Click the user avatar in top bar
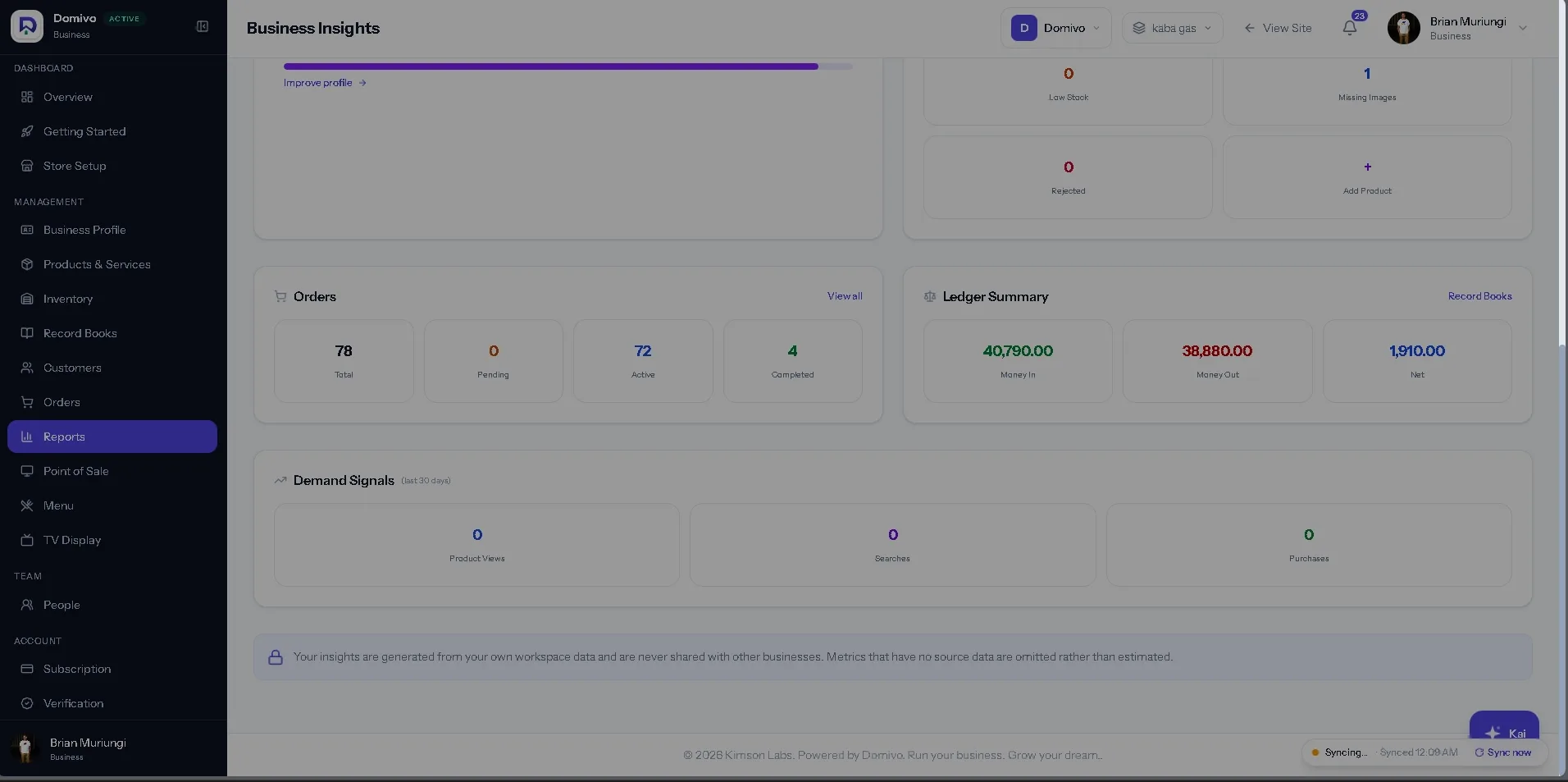The width and height of the screenshot is (1568, 782). [x=1404, y=28]
